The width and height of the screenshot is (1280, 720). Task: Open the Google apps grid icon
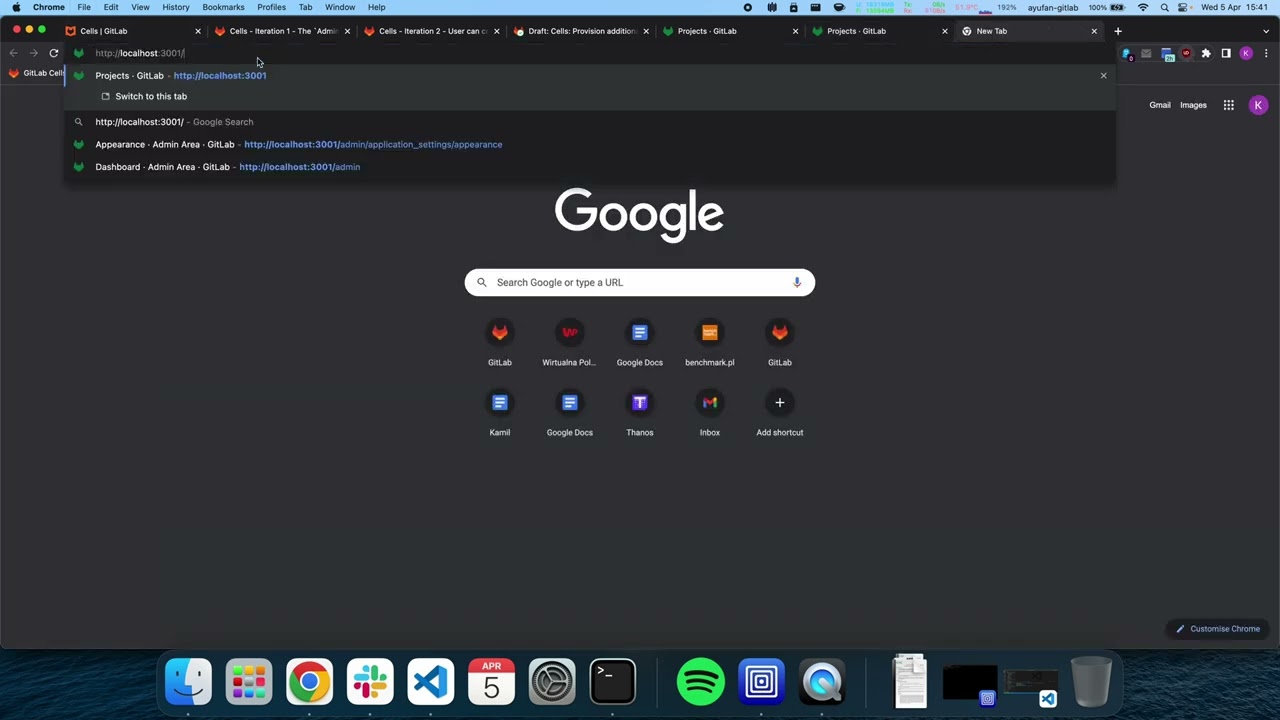pyautogui.click(x=1228, y=105)
